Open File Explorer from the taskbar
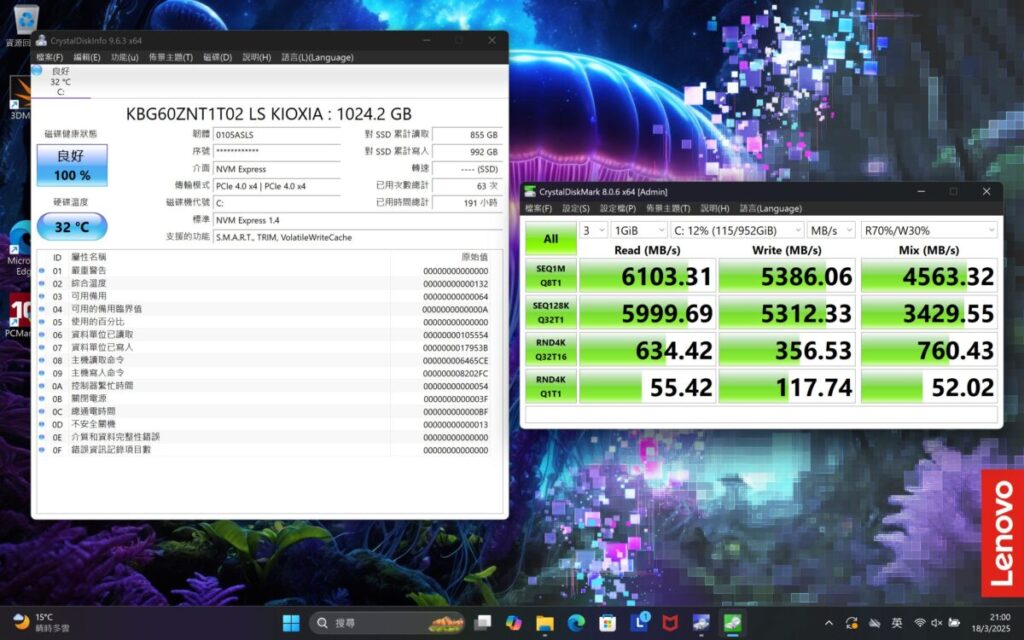The width and height of the screenshot is (1024, 640). click(x=545, y=623)
